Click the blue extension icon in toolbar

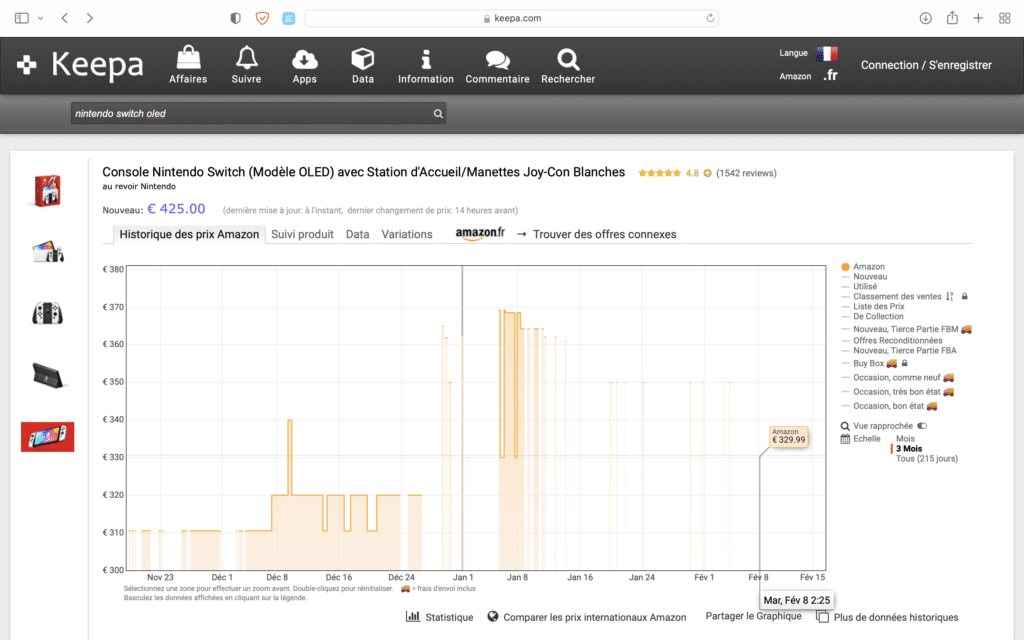coord(289,18)
